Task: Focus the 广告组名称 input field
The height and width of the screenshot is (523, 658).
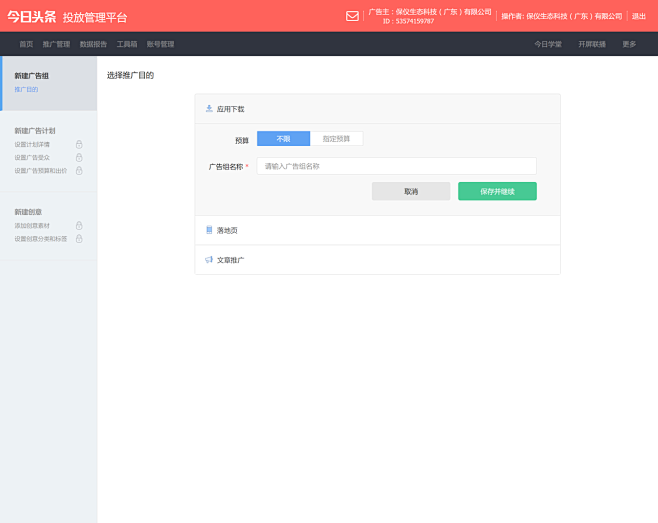Action: click(x=396, y=166)
